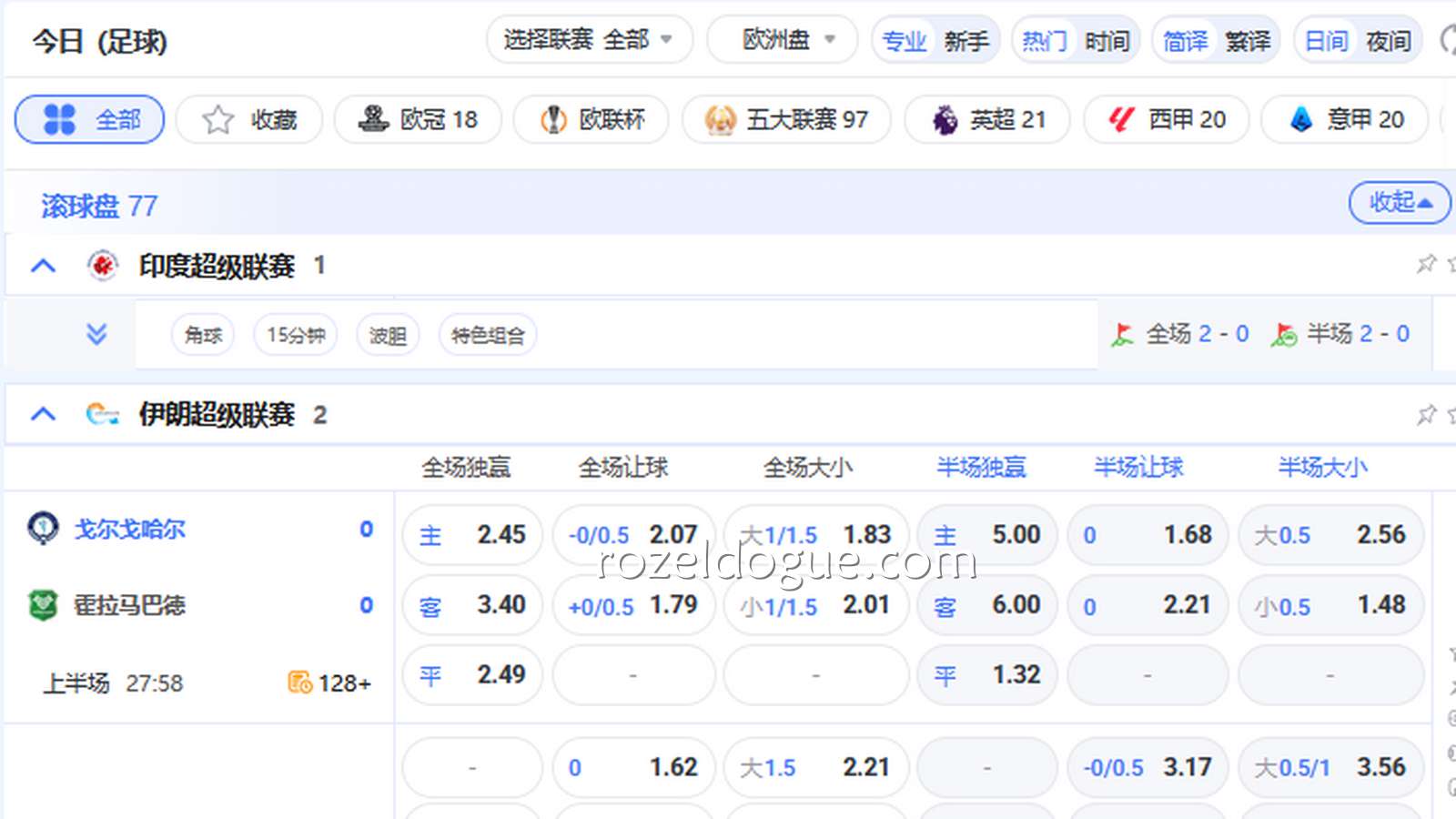Open 戈尔戈哈尔 team crest
This screenshot has width=1456, height=819.
[43, 528]
